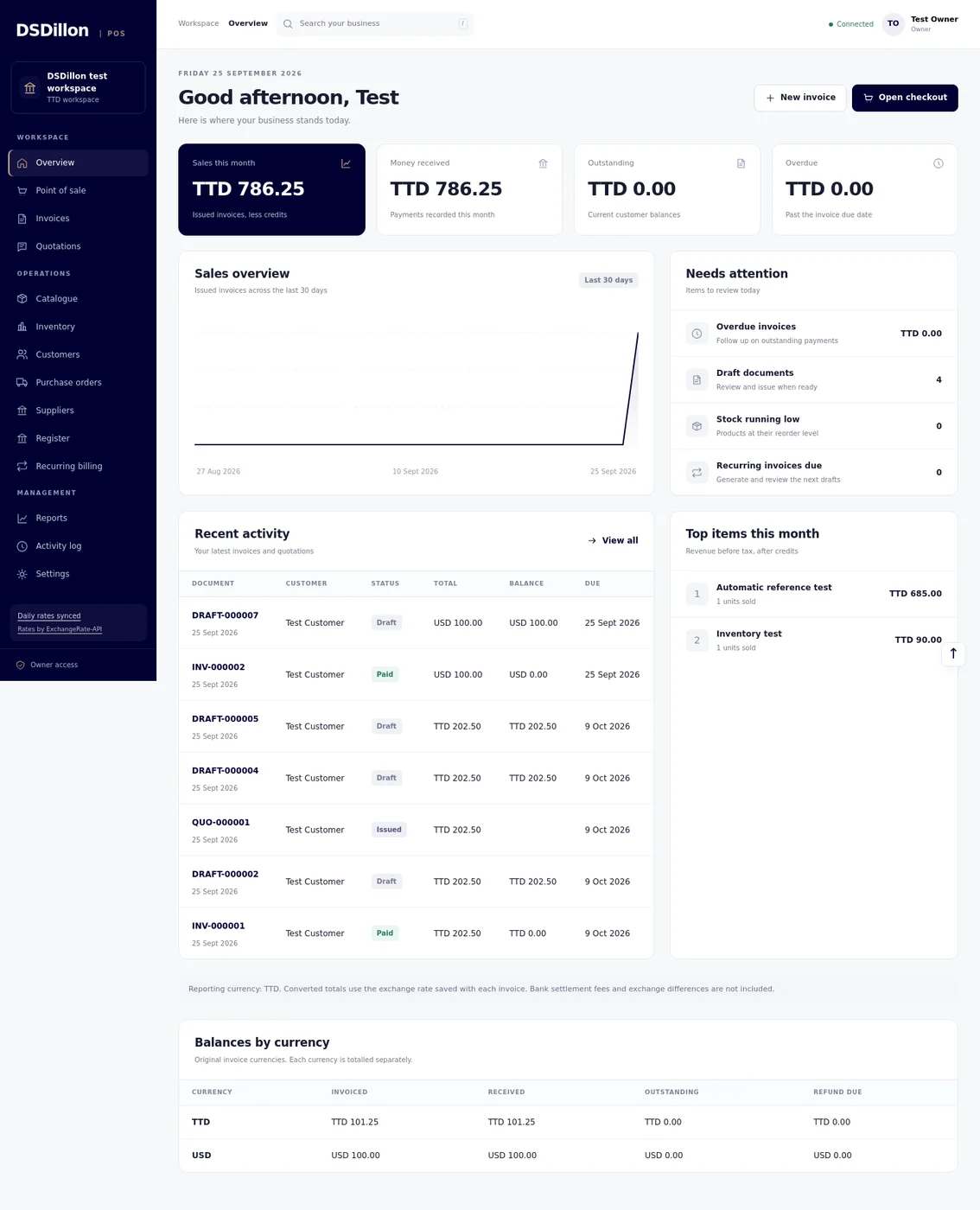Click the Connected status indicator
The height and width of the screenshot is (1210, 980).
(x=851, y=24)
